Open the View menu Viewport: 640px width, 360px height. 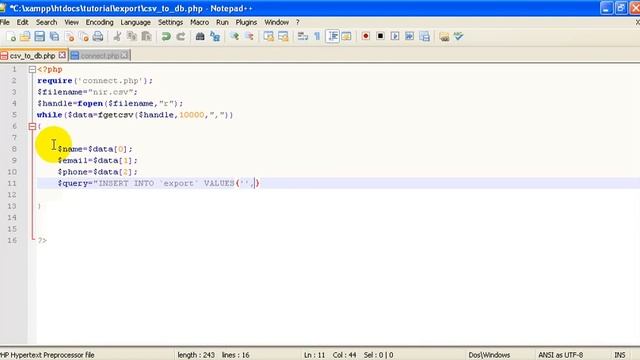pos(71,22)
